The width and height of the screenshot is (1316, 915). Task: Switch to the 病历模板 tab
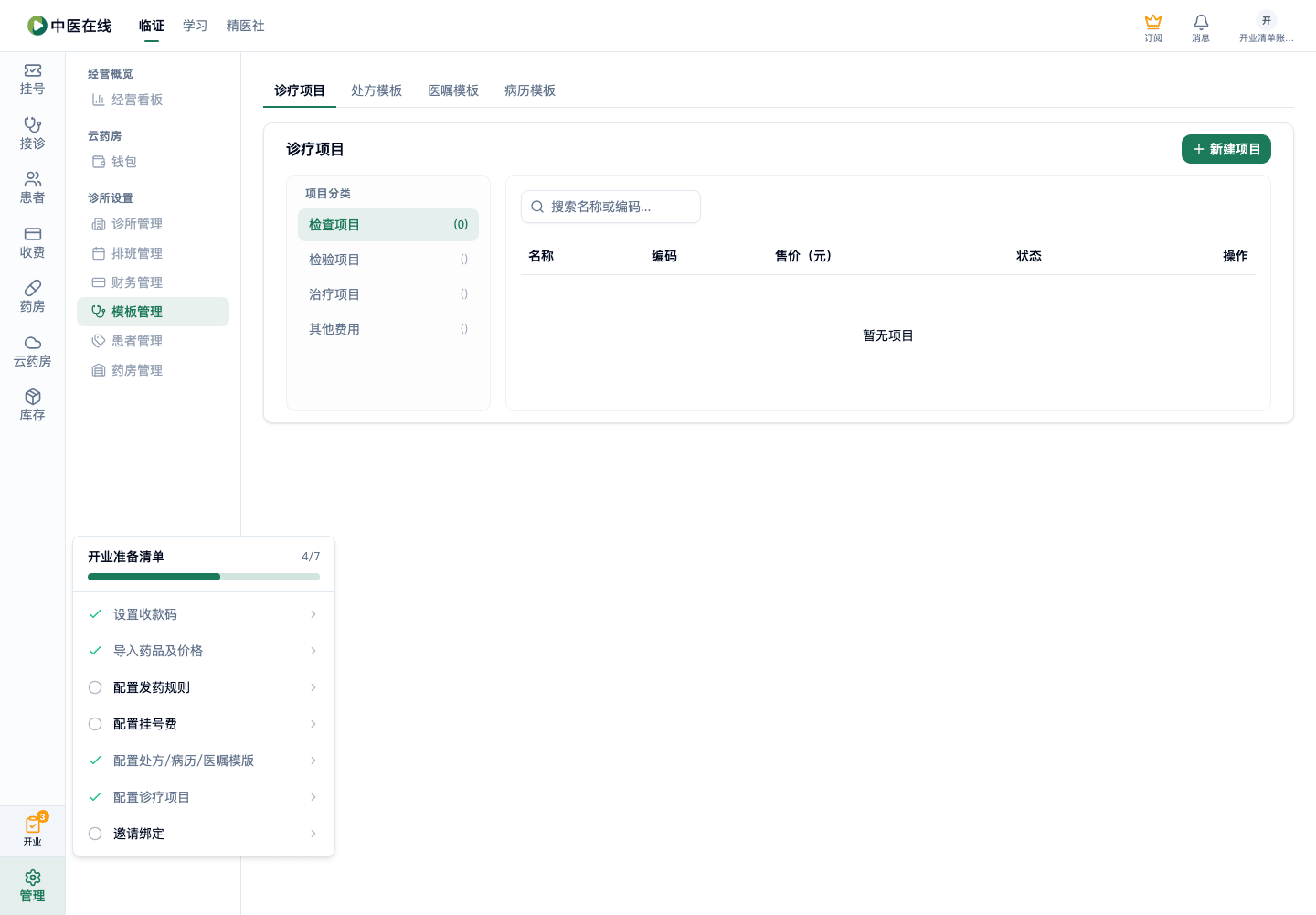pyautogui.click(x=530, y=90)
